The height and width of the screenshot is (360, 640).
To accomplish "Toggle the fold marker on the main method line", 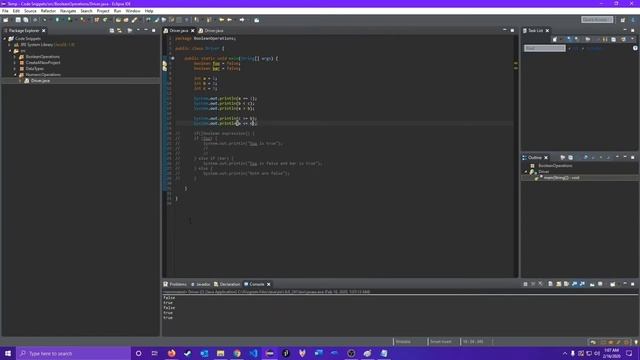I will (x=173, y=58).
